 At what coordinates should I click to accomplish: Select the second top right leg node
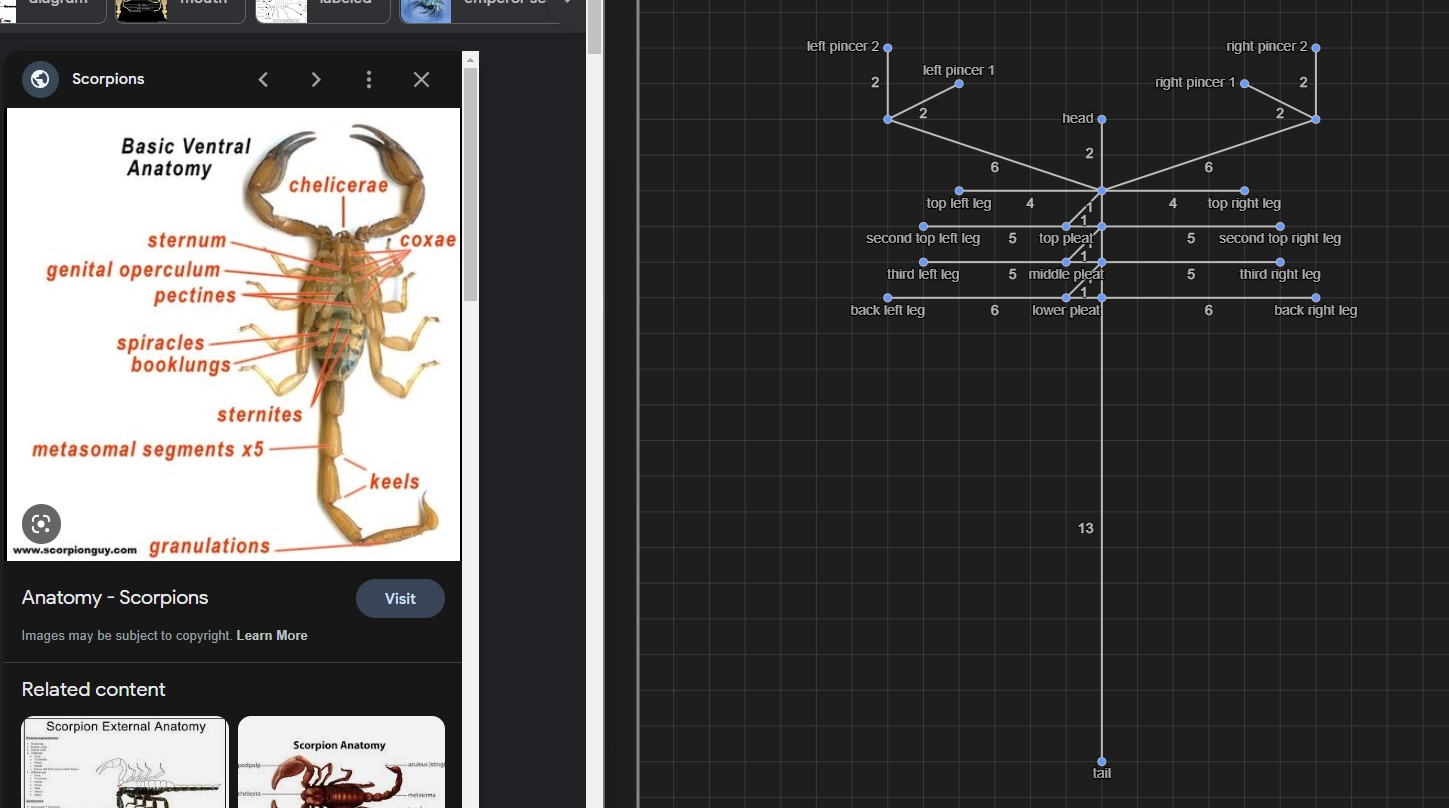(1280, 226)
